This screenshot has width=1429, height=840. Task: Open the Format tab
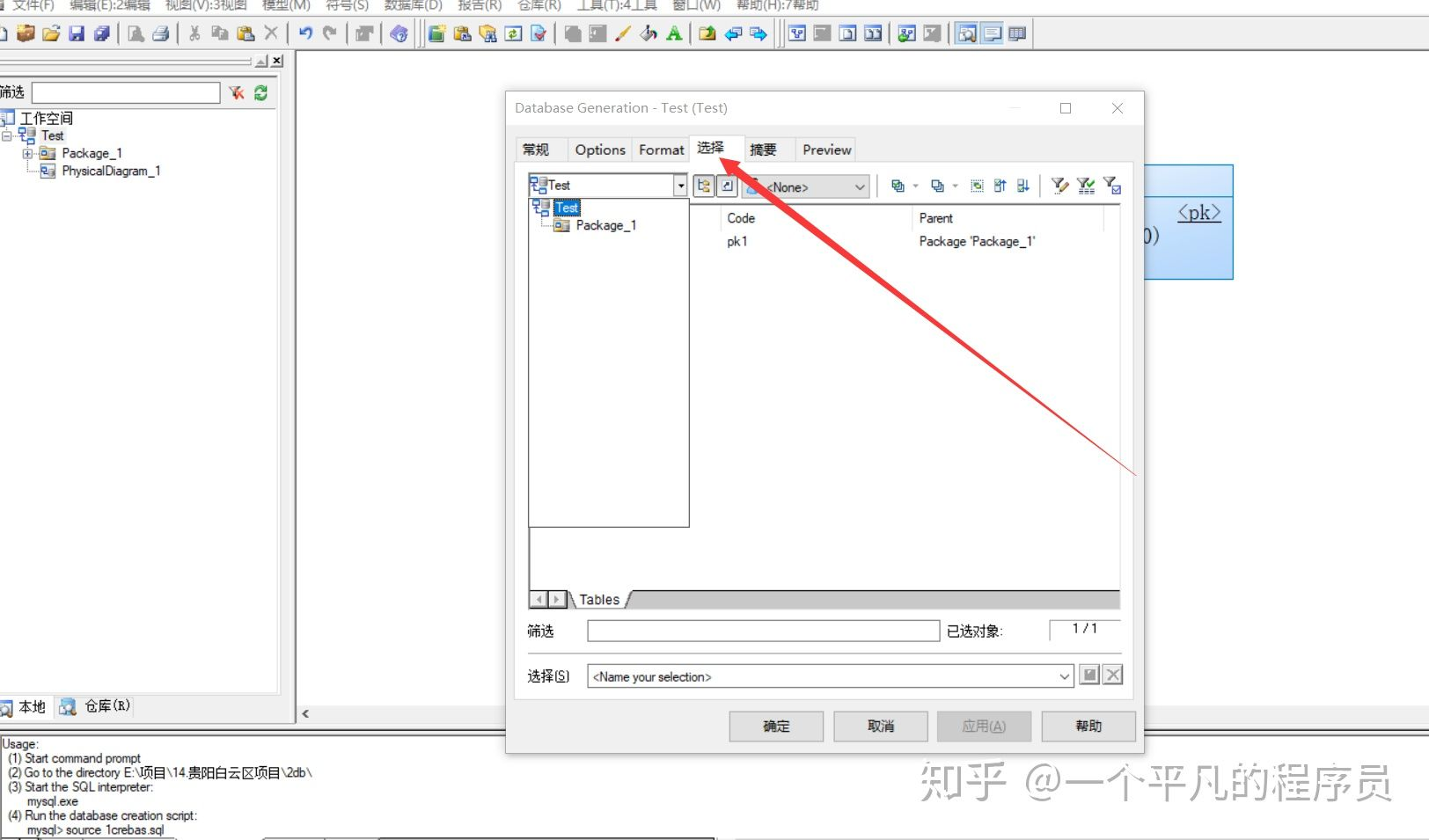click(661, 150)
